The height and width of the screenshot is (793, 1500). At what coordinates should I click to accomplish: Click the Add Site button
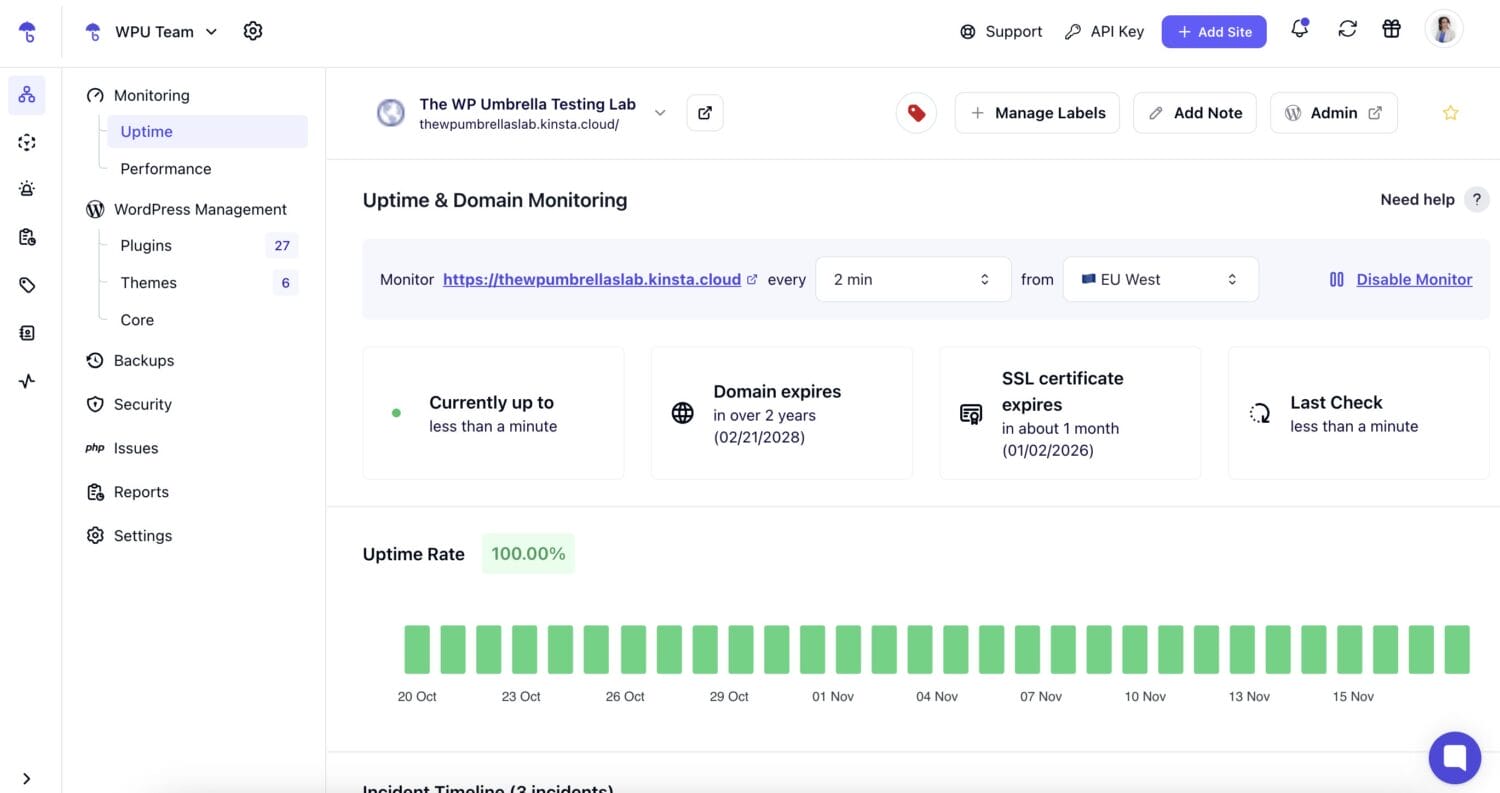pyautogui.click(x=1213, y=32)
